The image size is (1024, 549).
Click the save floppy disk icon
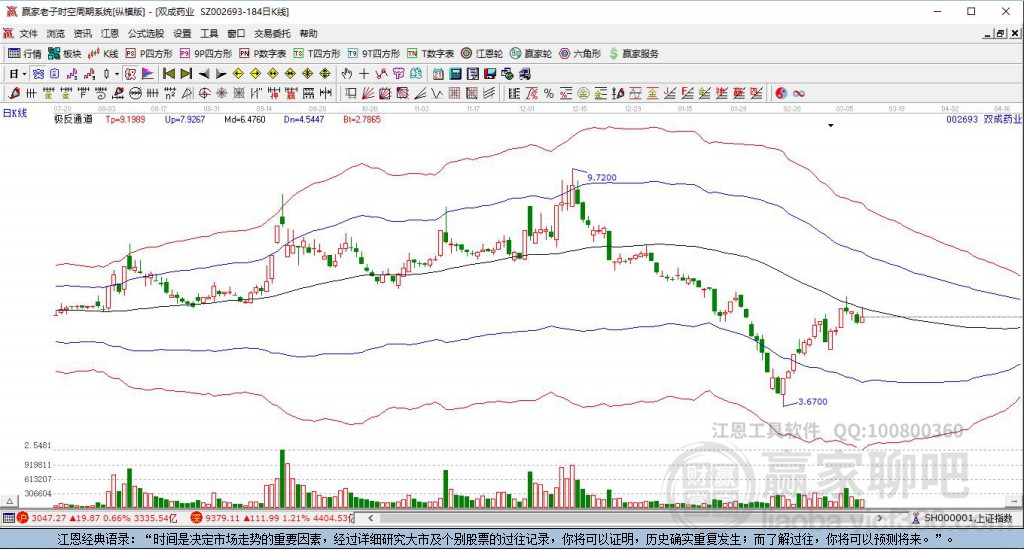pyautogui.click(x=490, y=74)
